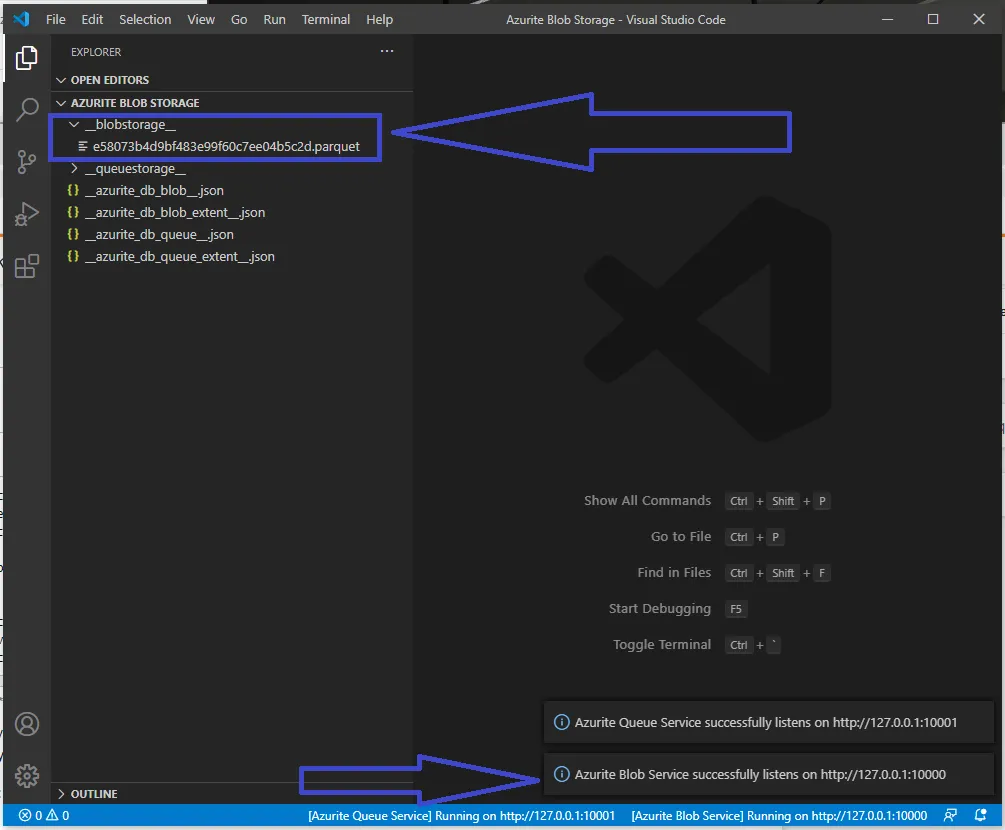Viewport: 1005px width, 830px height.
Task: Open the Search view icon
Action: coord(26,110)
